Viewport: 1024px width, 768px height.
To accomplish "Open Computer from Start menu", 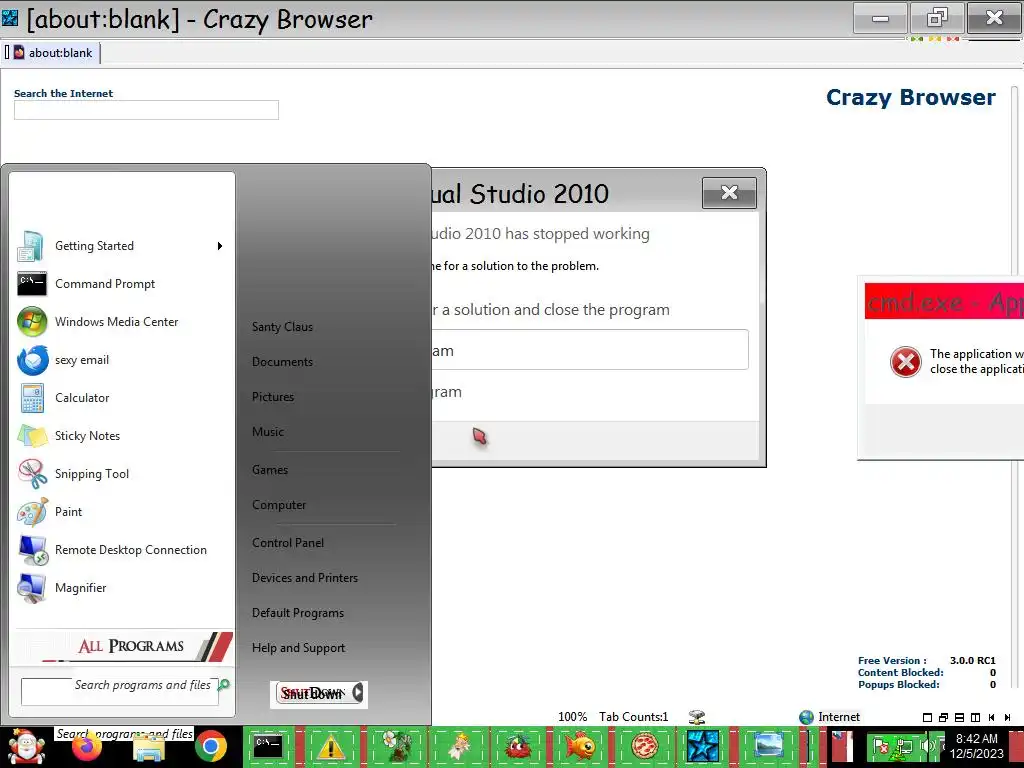I will click(279, 505).
